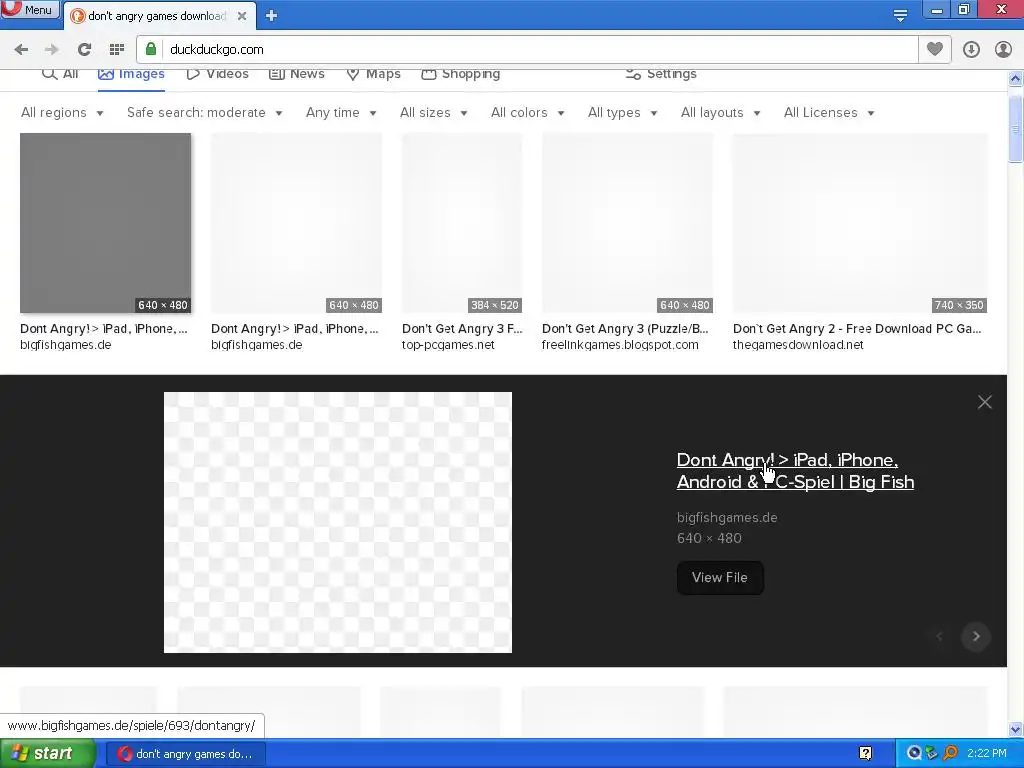Open downloads arrow icon in toolbar

(x=971, y=50)
